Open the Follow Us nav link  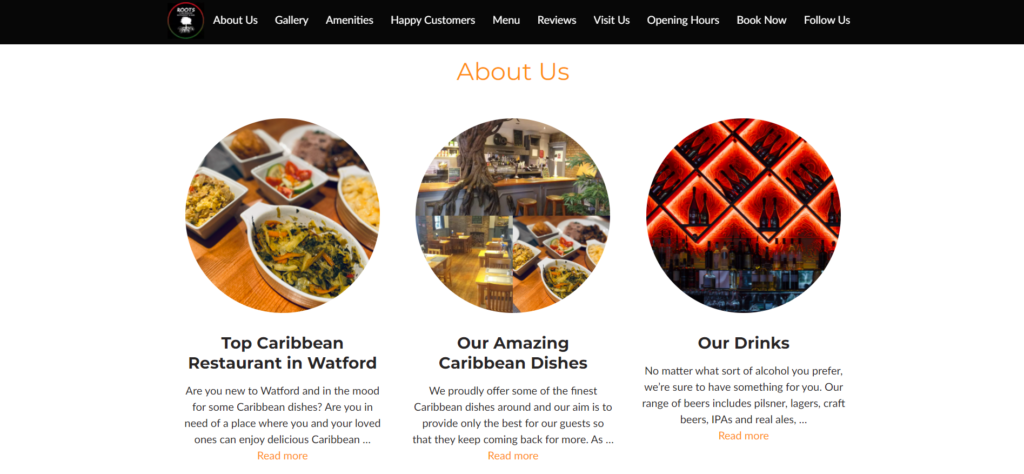827,20
